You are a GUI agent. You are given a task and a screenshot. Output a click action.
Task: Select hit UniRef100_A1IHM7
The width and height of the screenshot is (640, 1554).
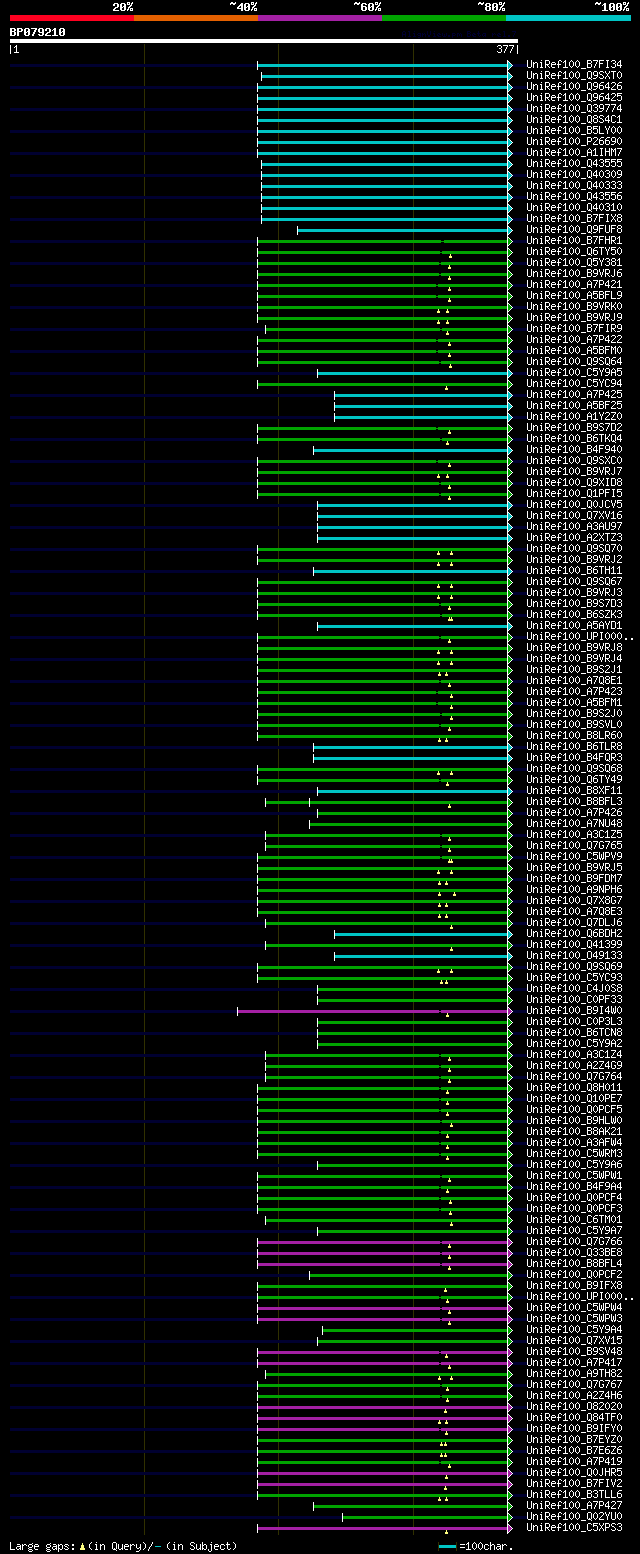point(574,153)
